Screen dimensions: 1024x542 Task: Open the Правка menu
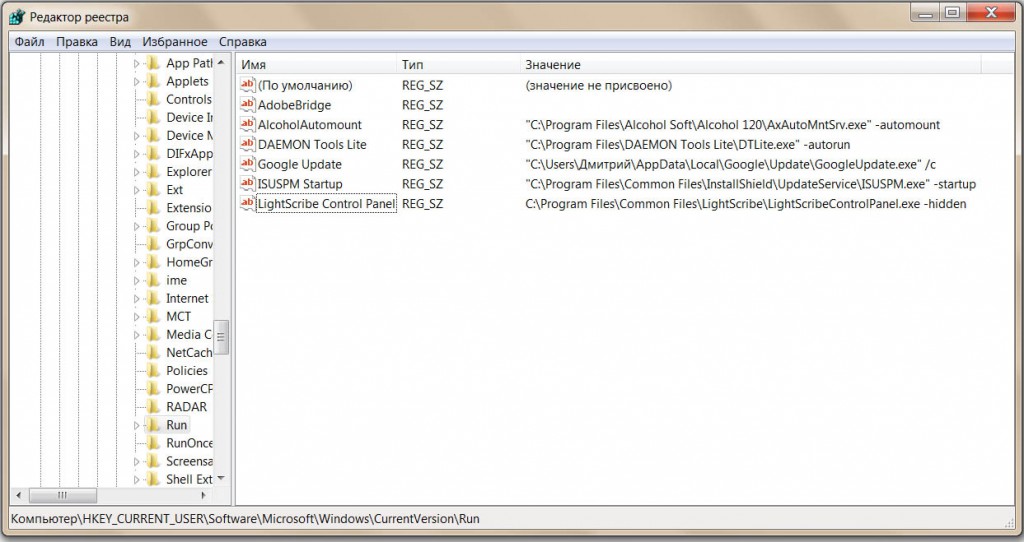[x=76, y=42]
